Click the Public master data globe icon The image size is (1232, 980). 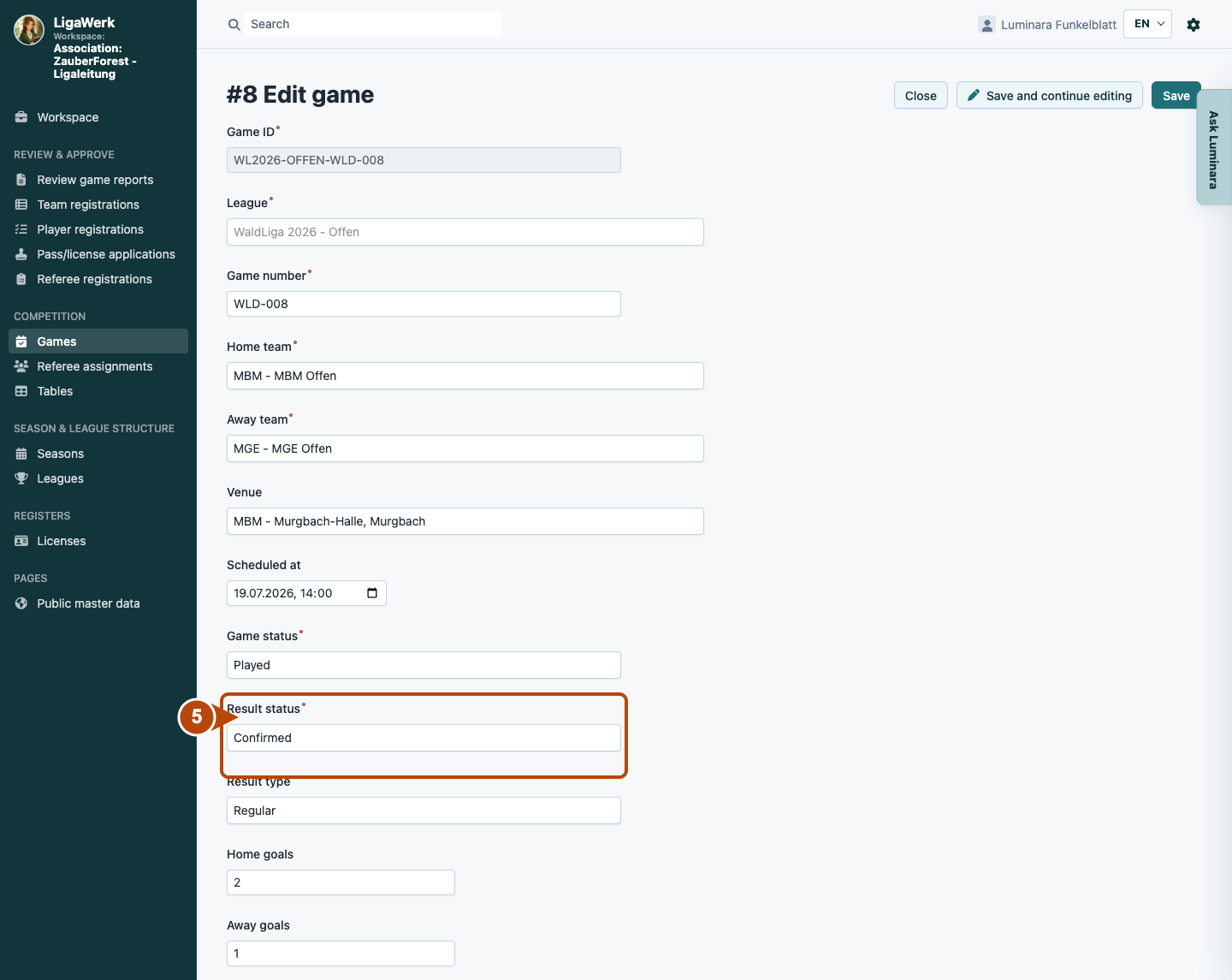point(21,603)
